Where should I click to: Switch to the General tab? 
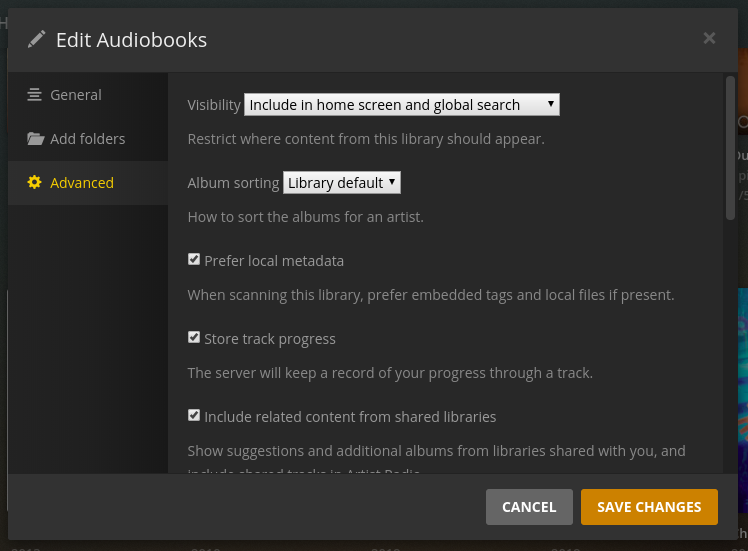[76, 95]
